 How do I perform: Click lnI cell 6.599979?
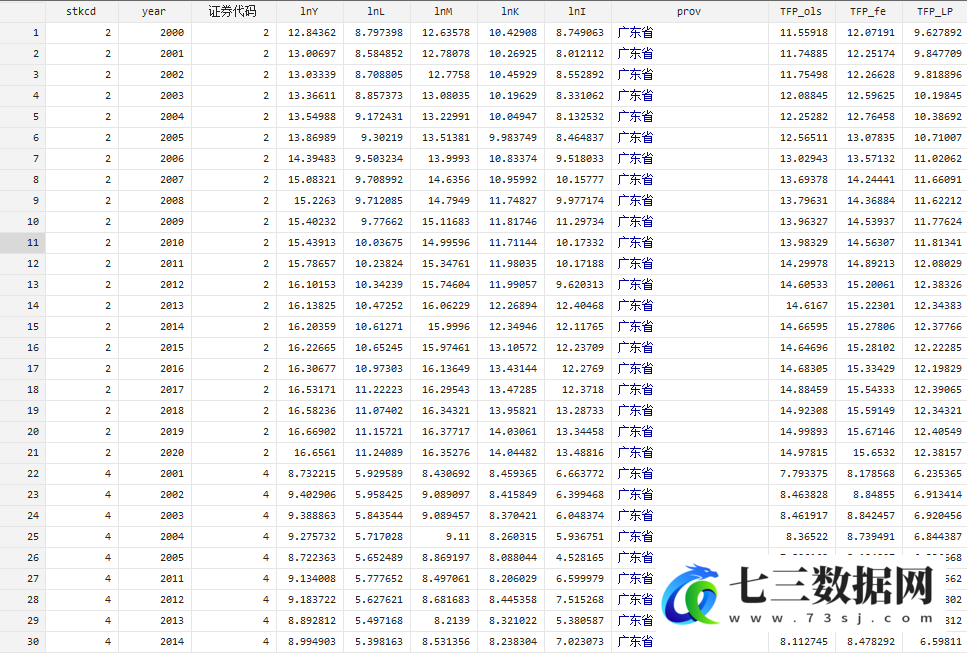pos(580,578)
